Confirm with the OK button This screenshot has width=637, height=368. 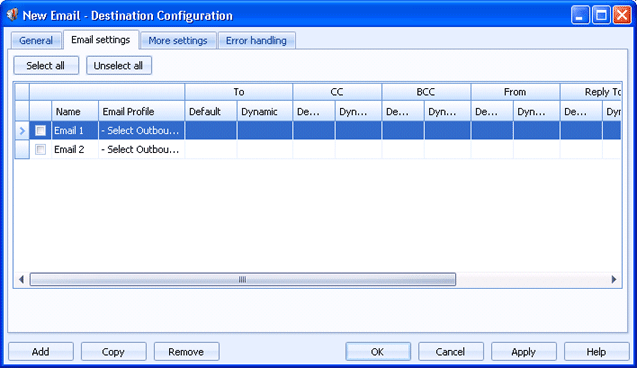click(378, 351)
